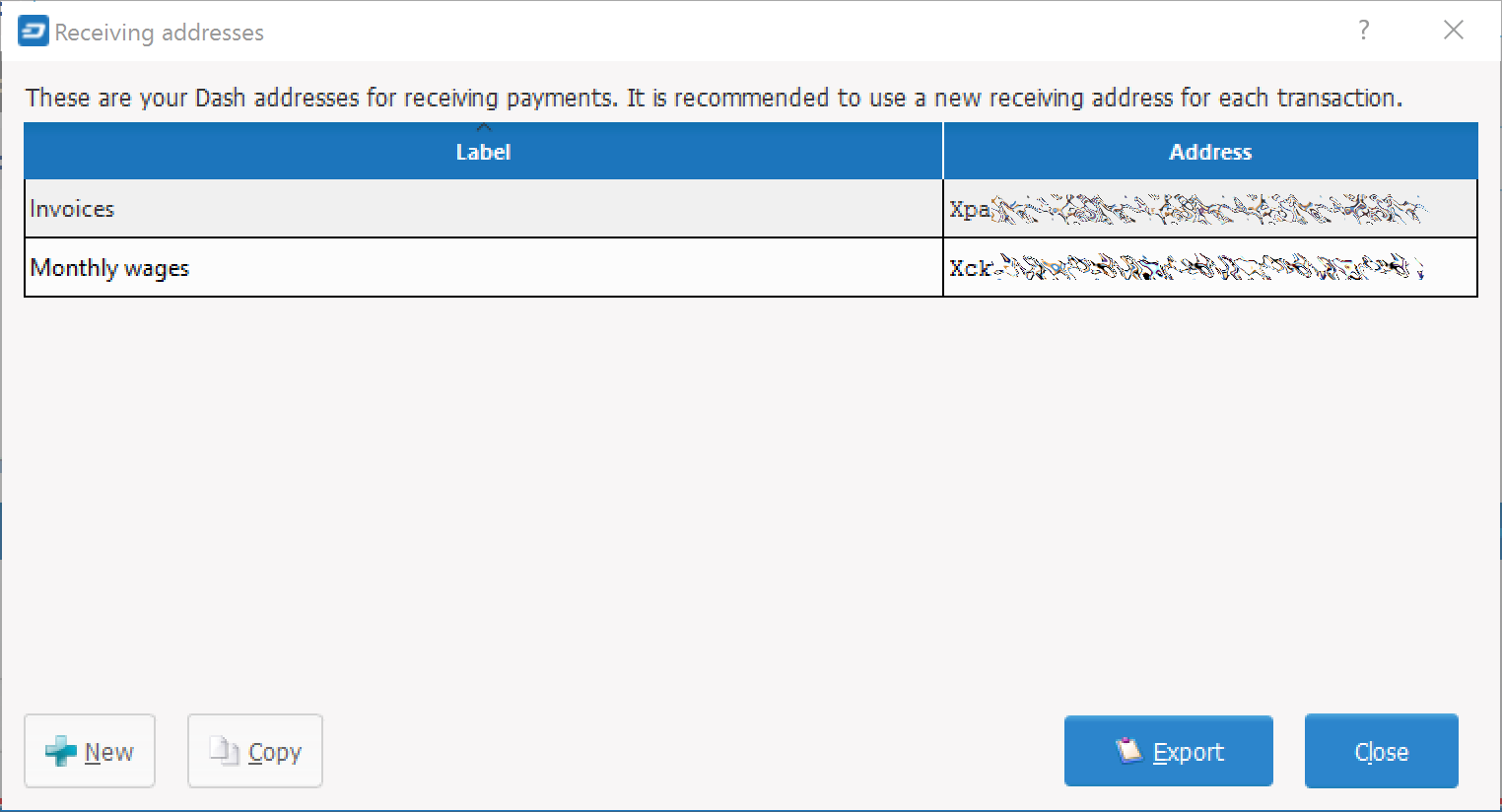Select the address starting with Xpa
The height and width of the screenshot is (812, 1502).
[1210, 209]
